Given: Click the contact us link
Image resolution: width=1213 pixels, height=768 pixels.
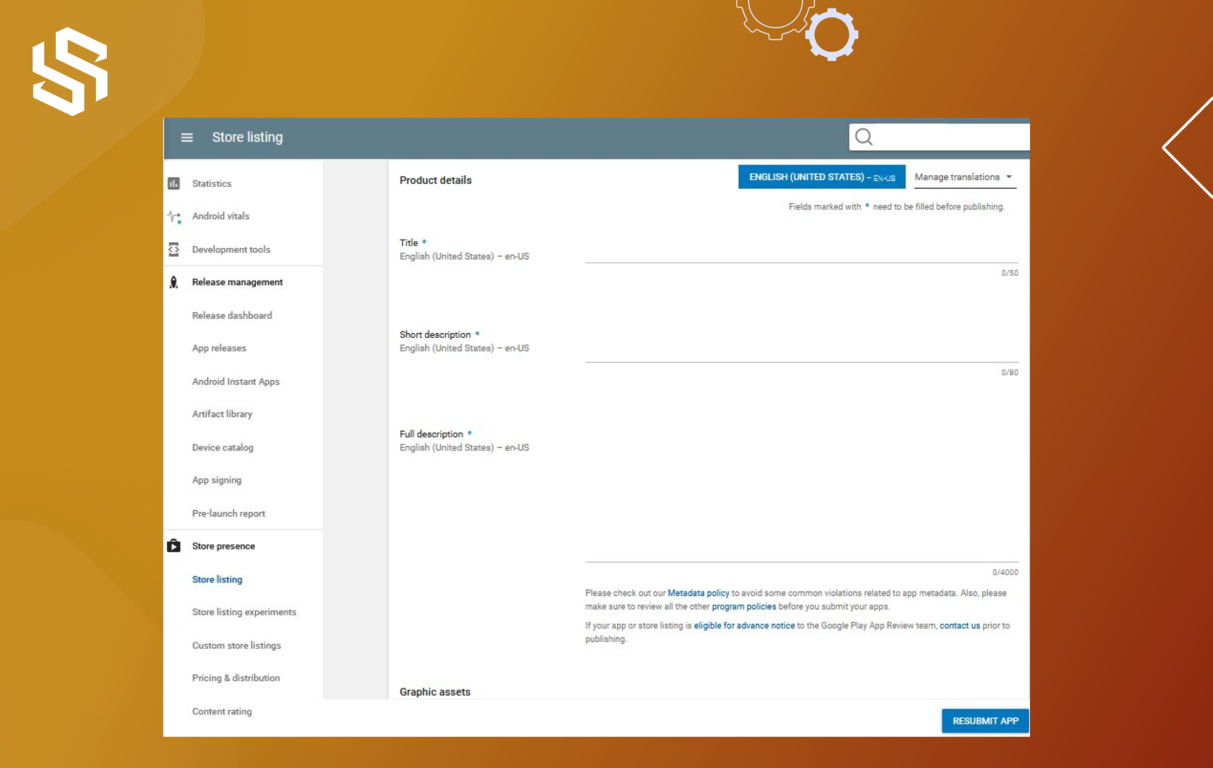Looking at the screenshot, I should point(959,626).
